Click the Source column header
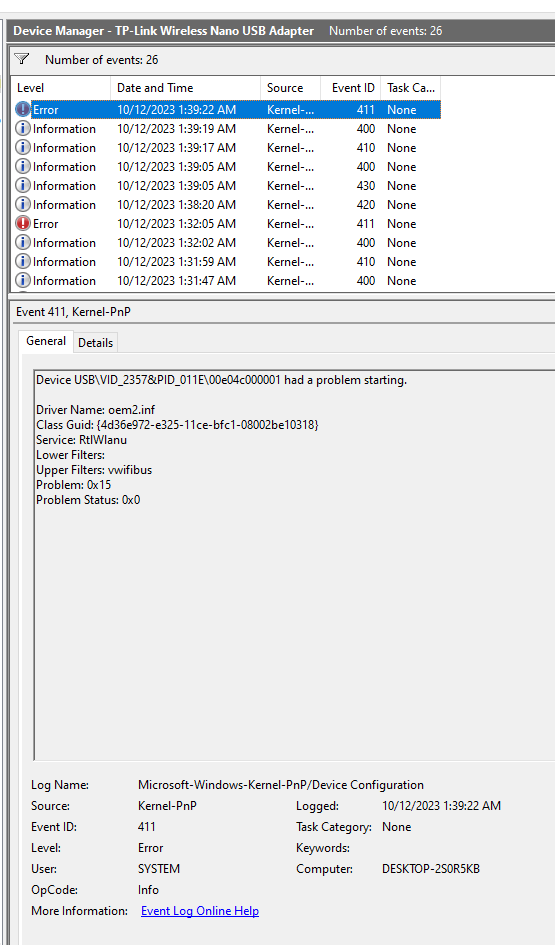Image resolution: width=555 pixels, height=945 pixels. (x=290, y=88)
